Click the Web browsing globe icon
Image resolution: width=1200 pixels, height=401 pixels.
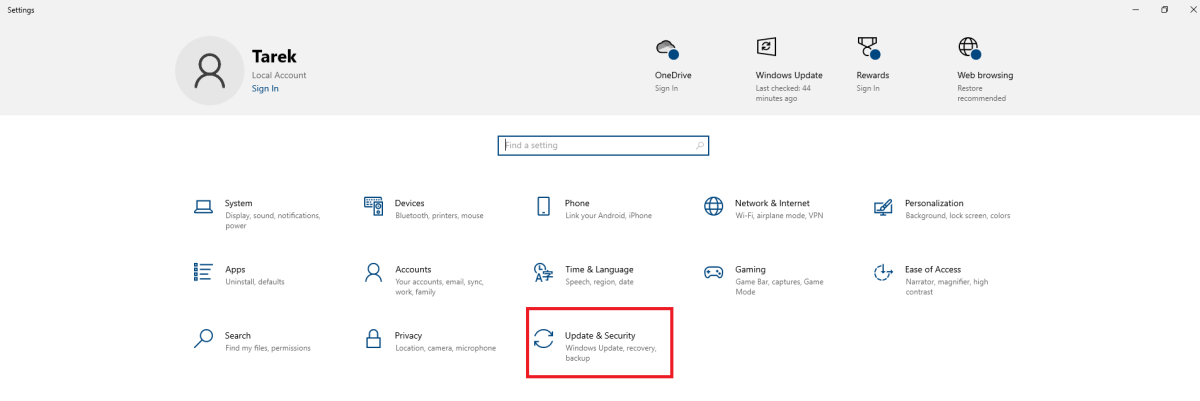(969, 48)
